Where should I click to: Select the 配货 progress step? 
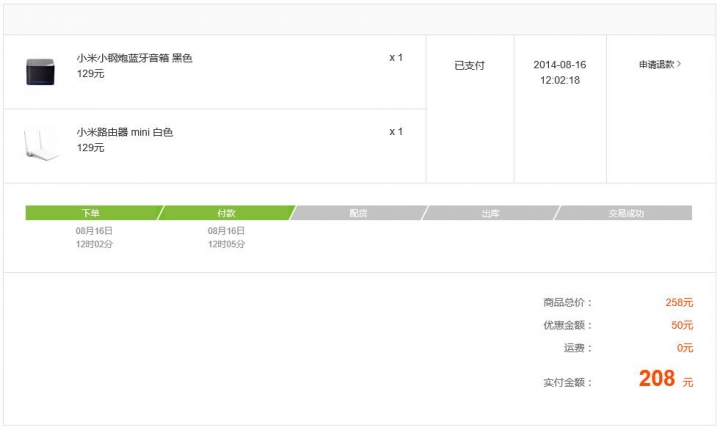click(x=358, y=213)
